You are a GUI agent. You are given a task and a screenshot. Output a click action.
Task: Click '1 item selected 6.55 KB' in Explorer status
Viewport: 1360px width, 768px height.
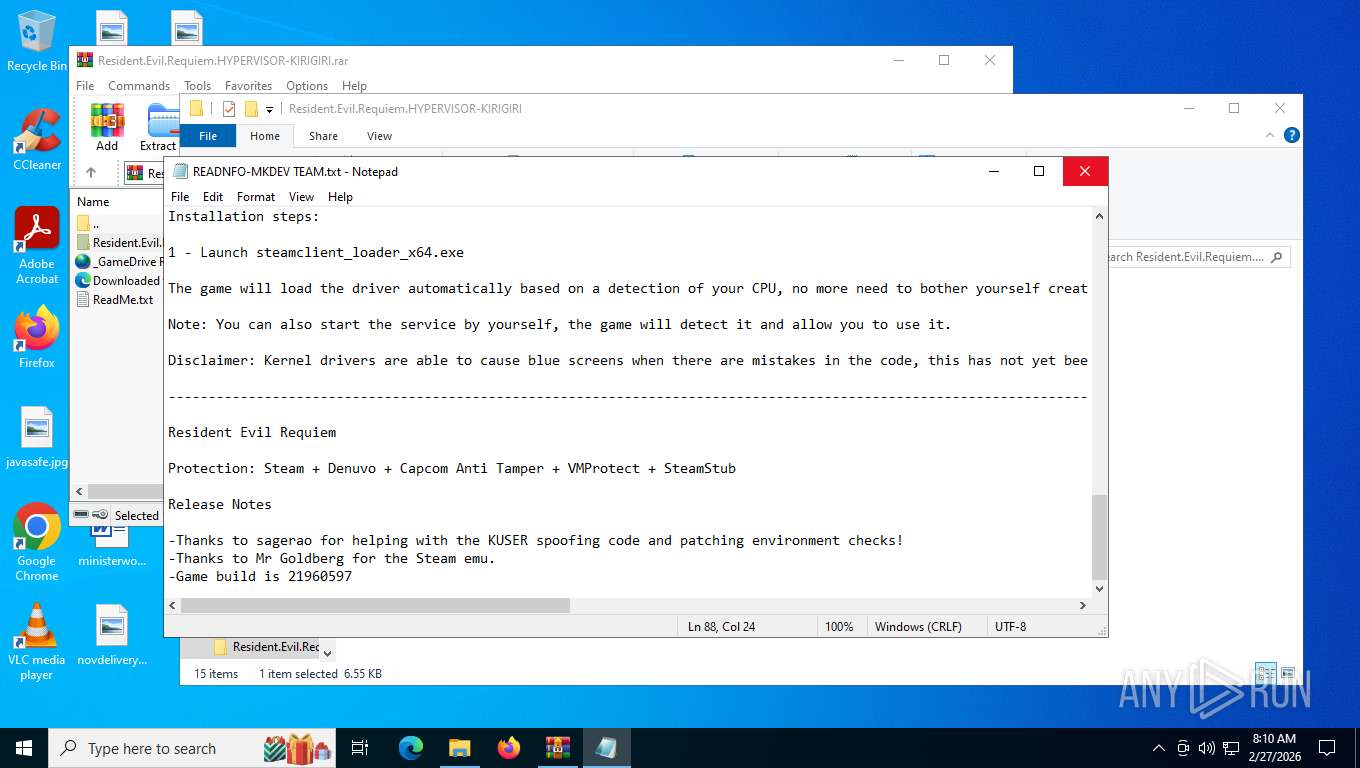point(320,674)
